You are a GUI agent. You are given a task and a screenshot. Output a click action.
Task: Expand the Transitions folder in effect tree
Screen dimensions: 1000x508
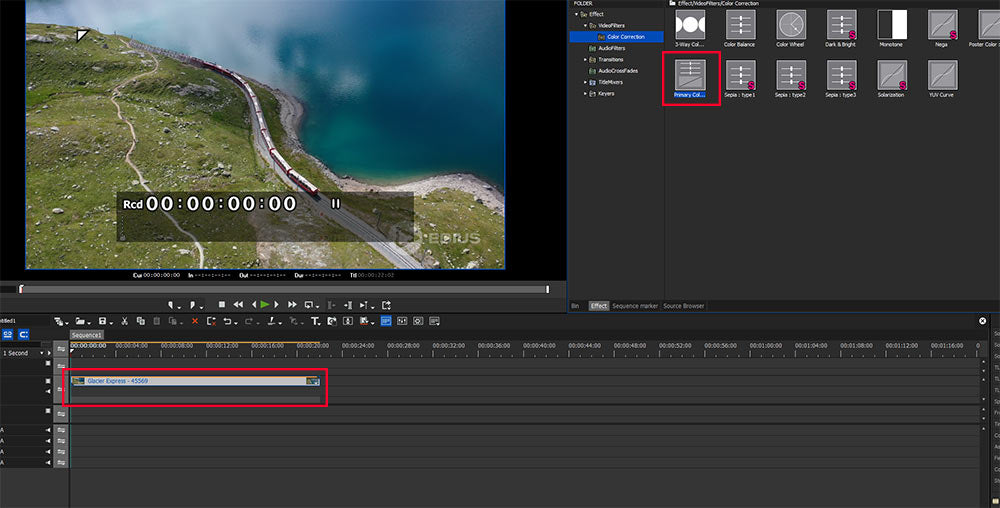586,59
